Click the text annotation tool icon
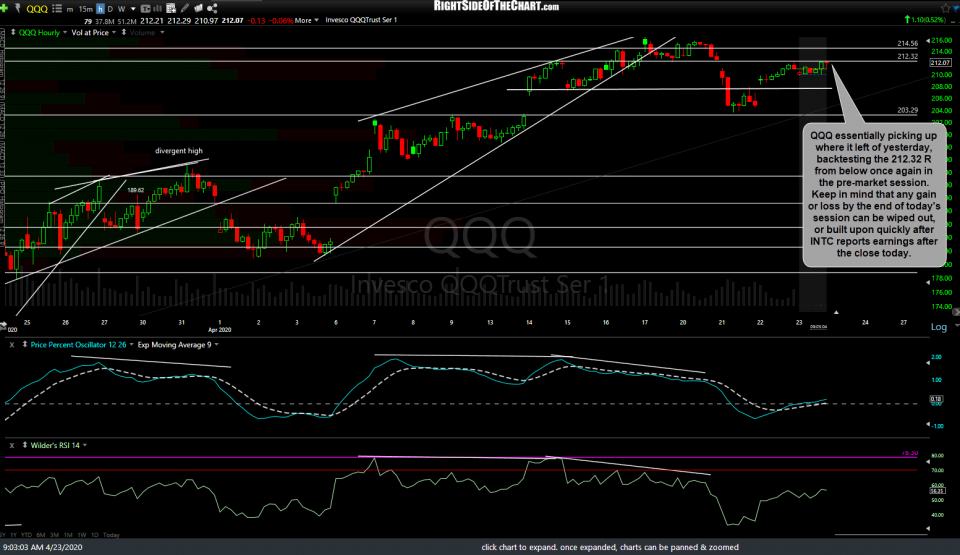The height and width of the screenshot is (555, 960). [x=146, y=9]
